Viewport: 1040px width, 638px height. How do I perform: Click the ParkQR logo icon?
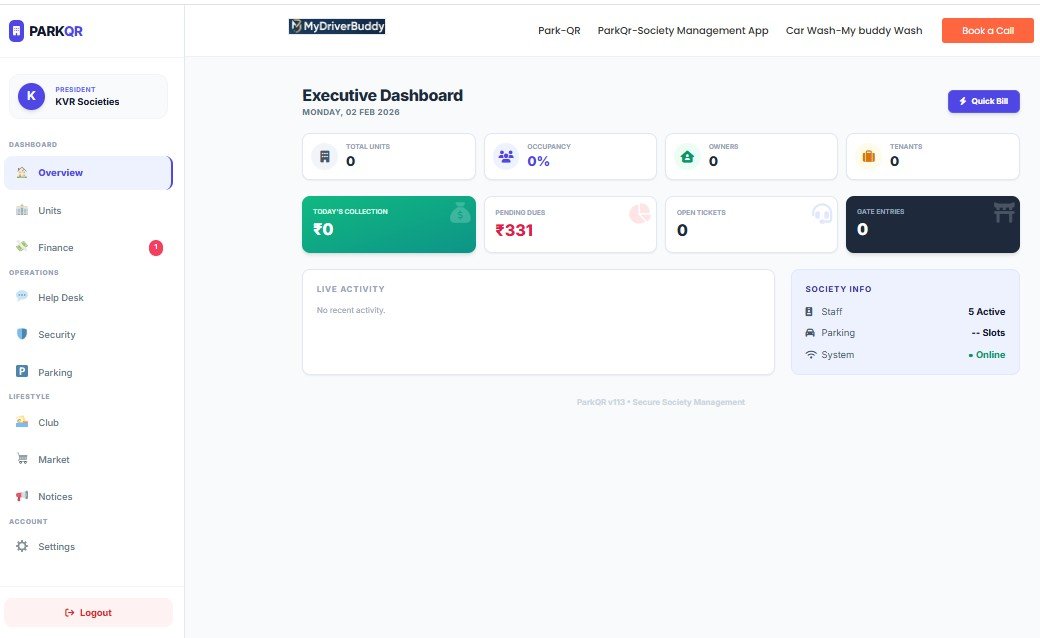click(14, 31)
